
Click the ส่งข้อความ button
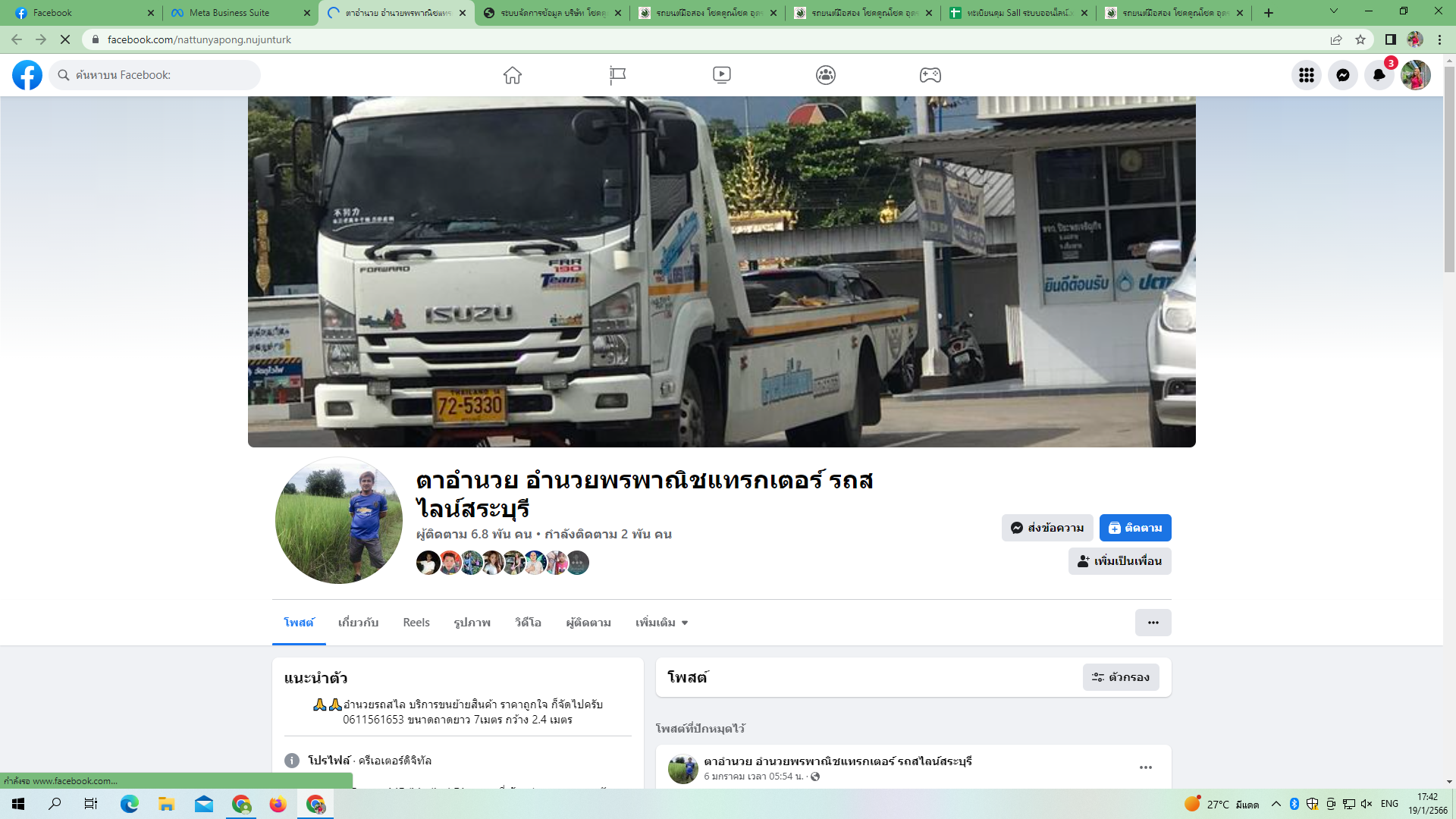(x=1047, y=528)
